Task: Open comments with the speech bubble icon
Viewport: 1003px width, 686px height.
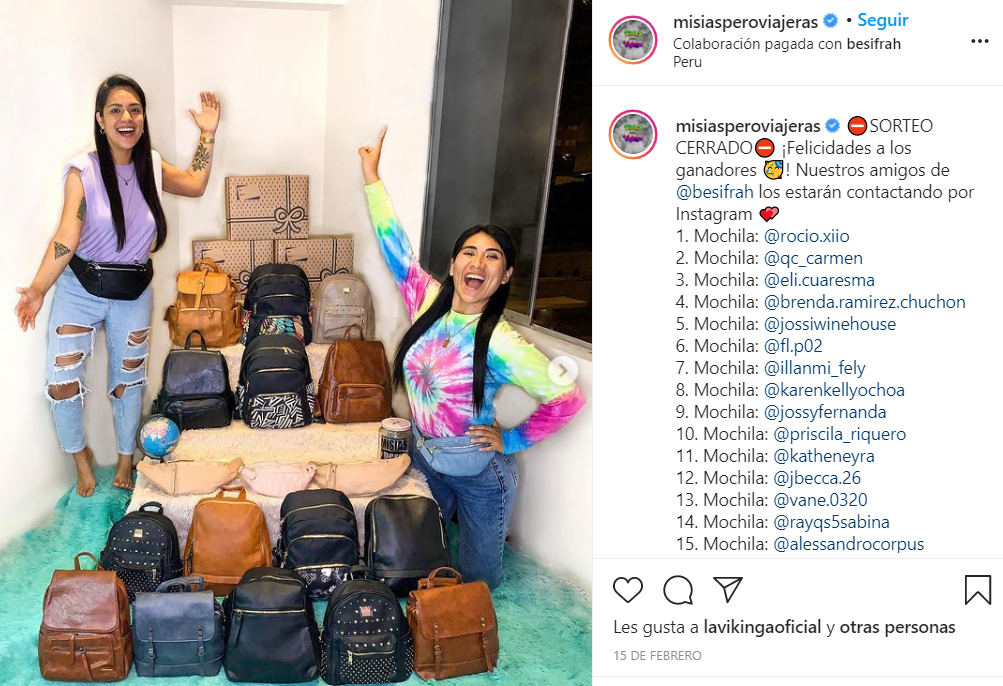Action: pyautogui.click(x=678, y=589)
